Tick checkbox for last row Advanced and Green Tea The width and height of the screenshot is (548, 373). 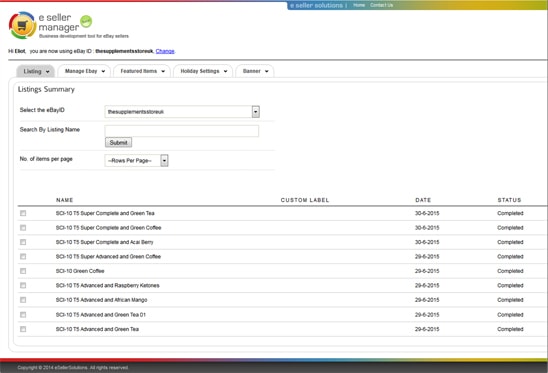point(23,329)
